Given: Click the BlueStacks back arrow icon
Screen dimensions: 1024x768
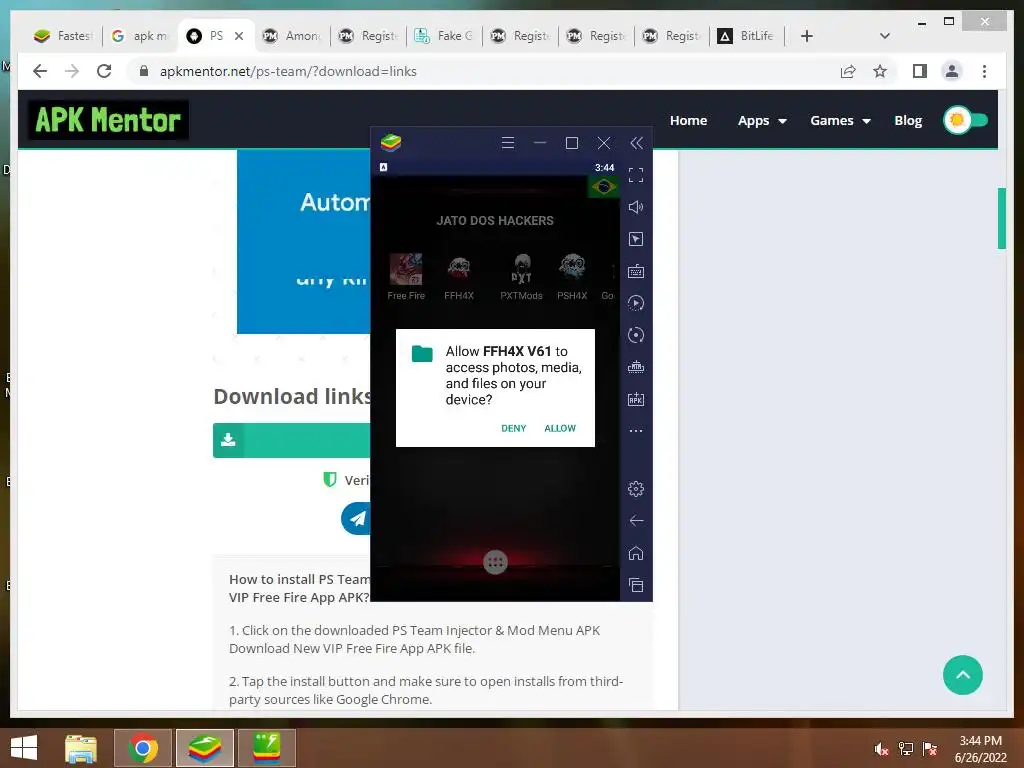Looking at the screenshot, I should click(x=635, y=520).
